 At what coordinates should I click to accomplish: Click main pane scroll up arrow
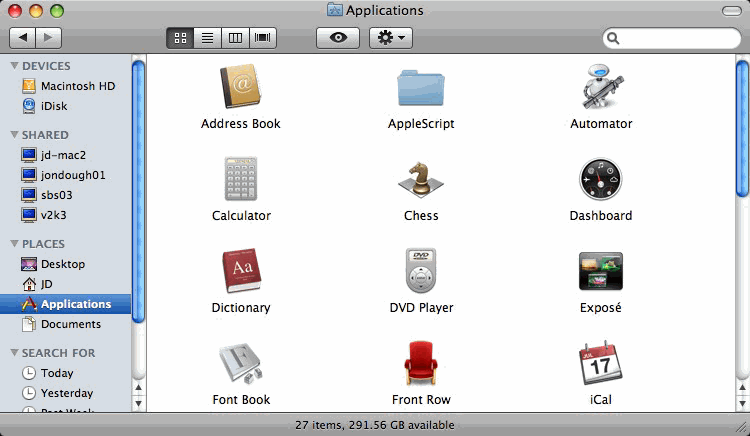point(742,387)
